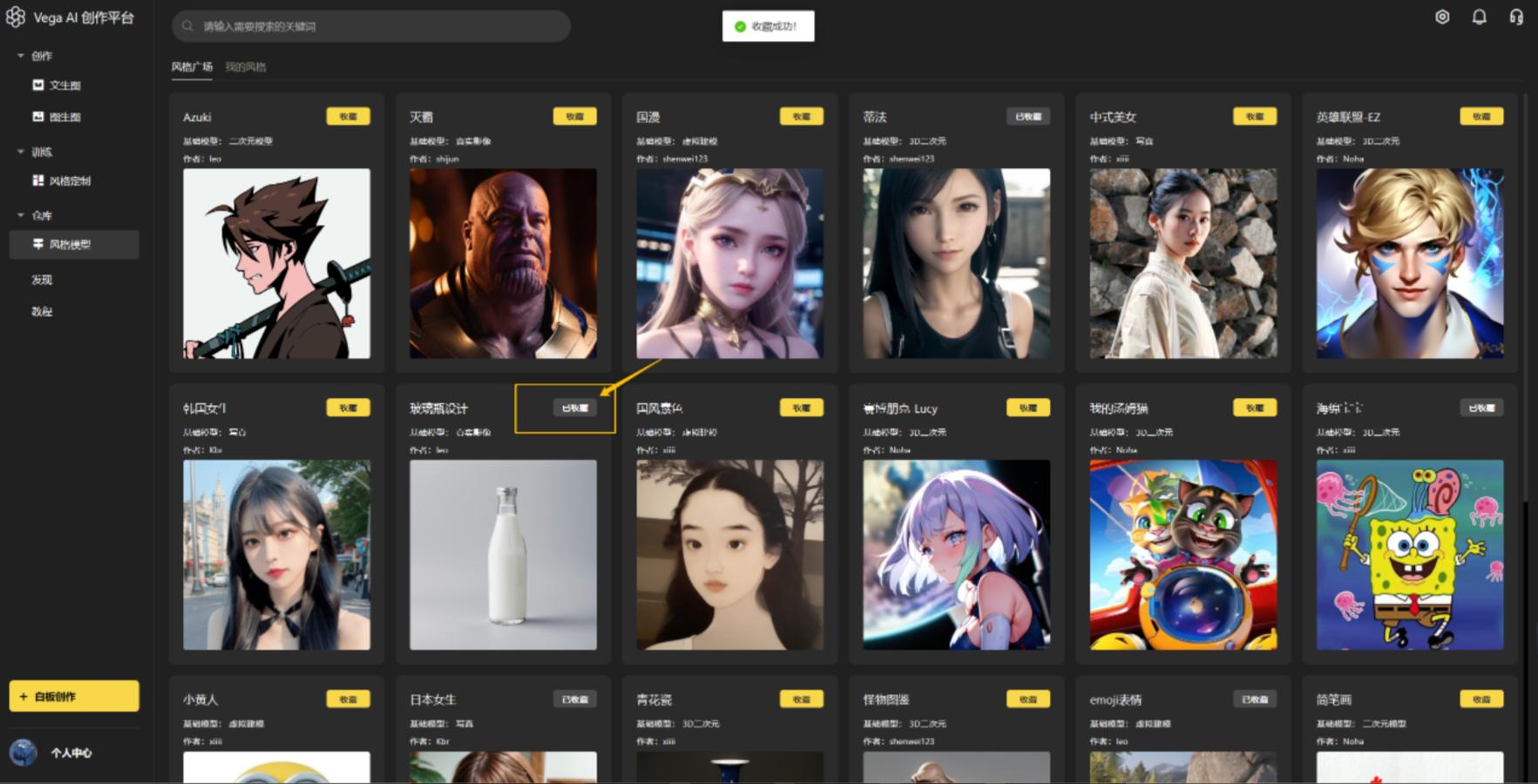Click the 风格模型 sidebar icon

tap(38, 244)
